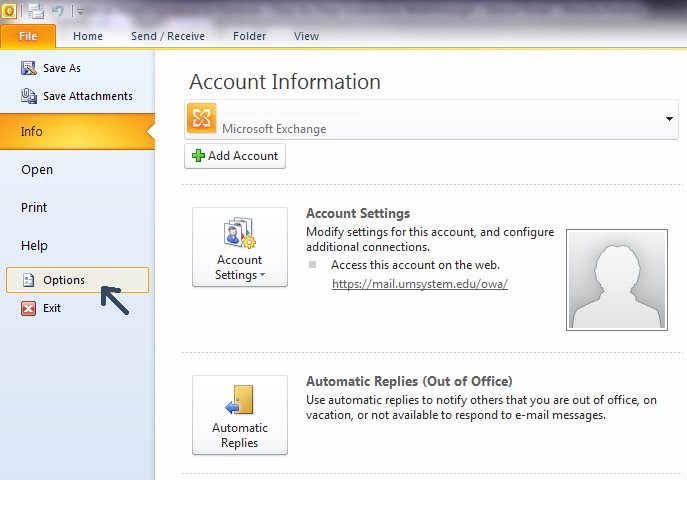
Task: Click the Save Attachments icon
Action: tap(28, 96)
